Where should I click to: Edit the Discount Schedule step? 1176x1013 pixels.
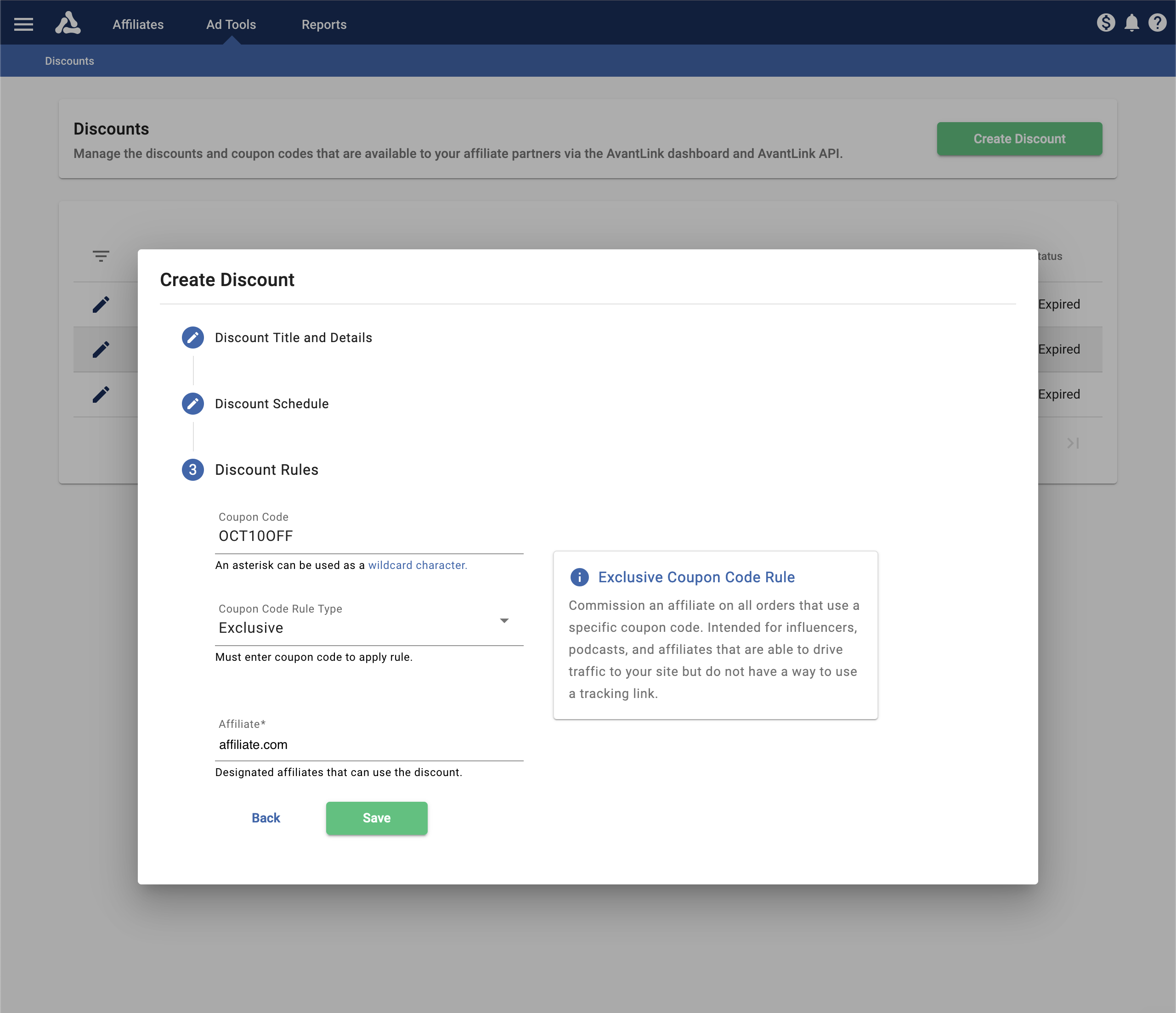tap(192, 404)
